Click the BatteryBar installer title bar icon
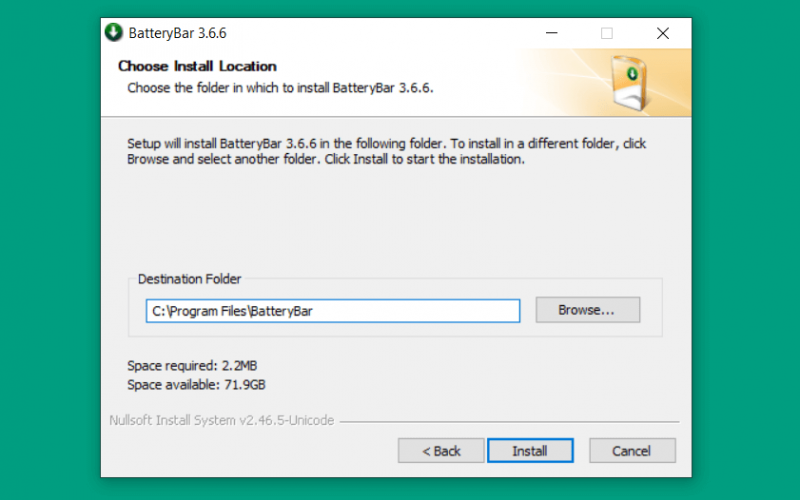Viewport: 800px width, 500px height. (114, 32)
